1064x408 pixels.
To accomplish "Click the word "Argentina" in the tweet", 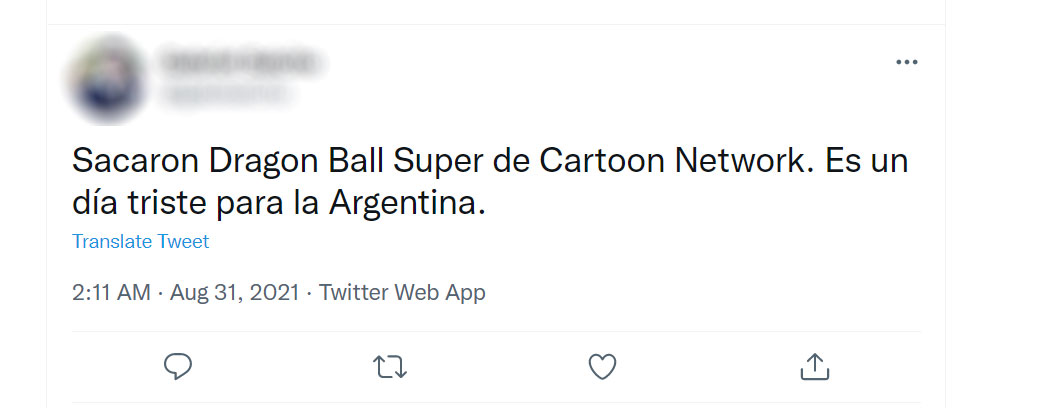I will [x=406, y=205].
